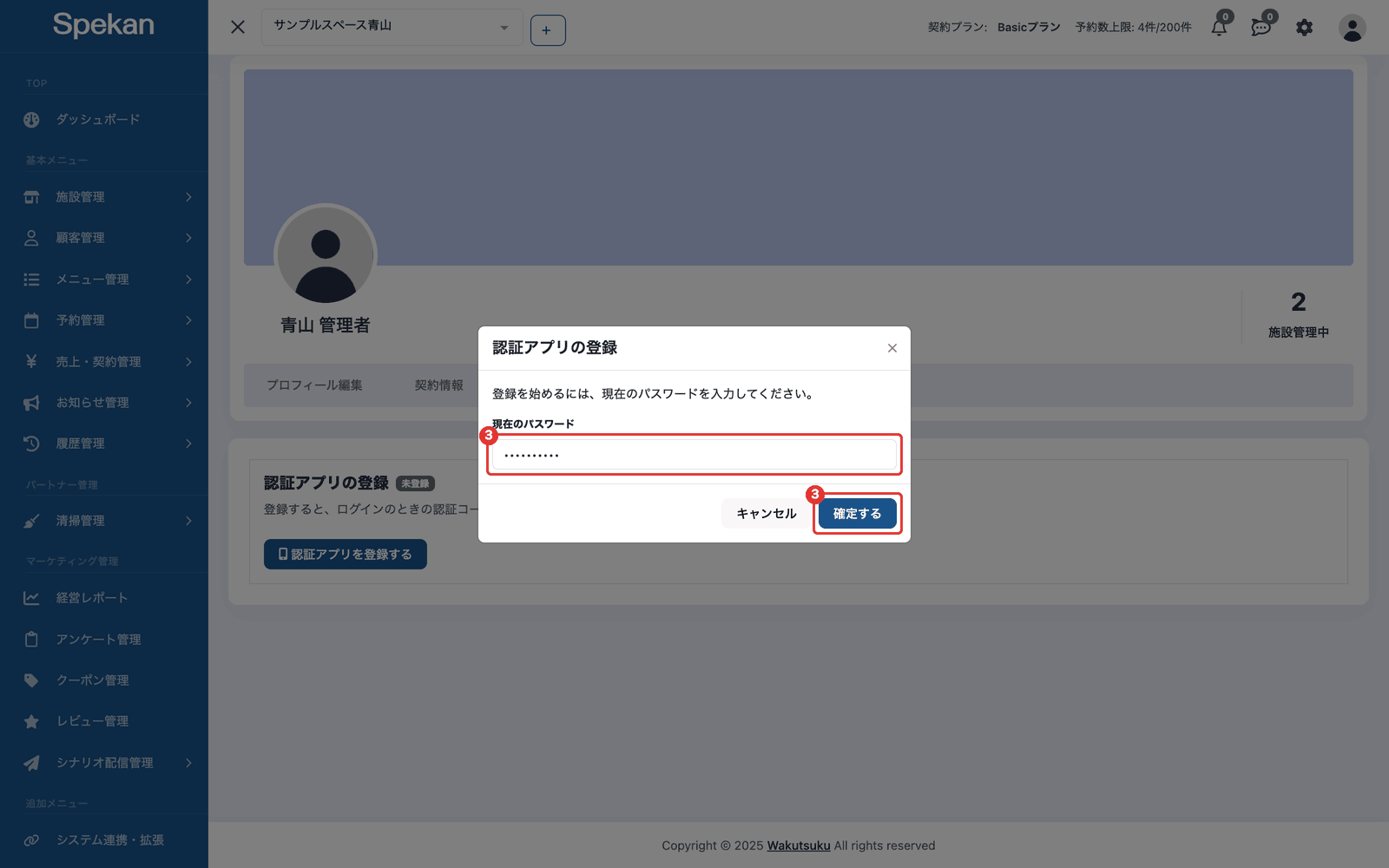Viewport: 1389px width, 868px height.
Task: Switch to the 契約情報 tab
Action: (x=438, y=385)
